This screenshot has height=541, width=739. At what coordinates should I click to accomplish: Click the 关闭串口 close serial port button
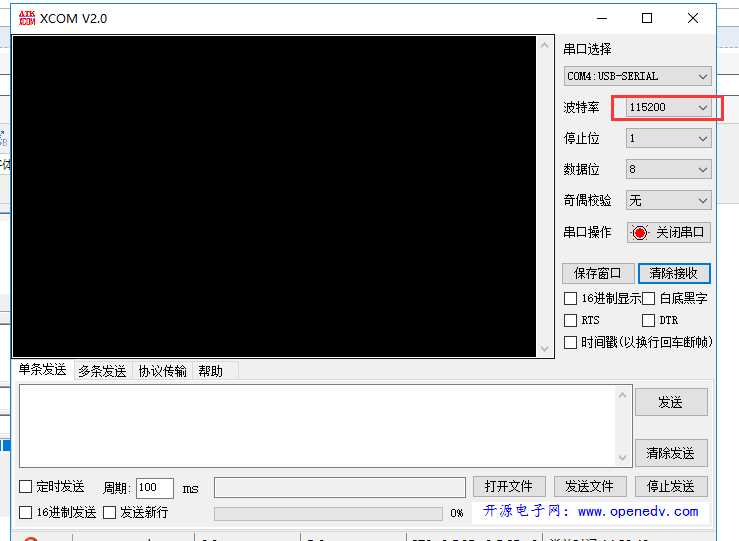[669, 232]
